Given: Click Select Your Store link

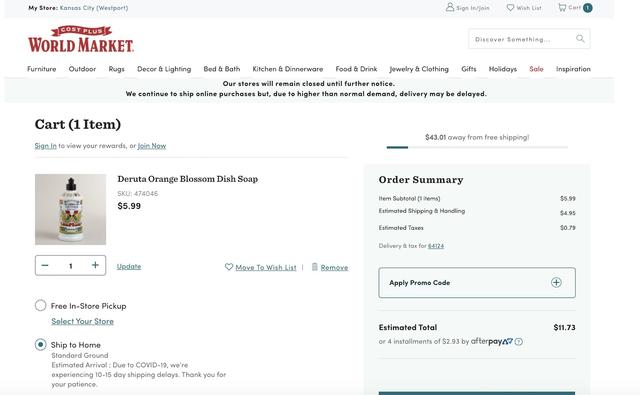Looking at the screenshot, I should [82, 321].
